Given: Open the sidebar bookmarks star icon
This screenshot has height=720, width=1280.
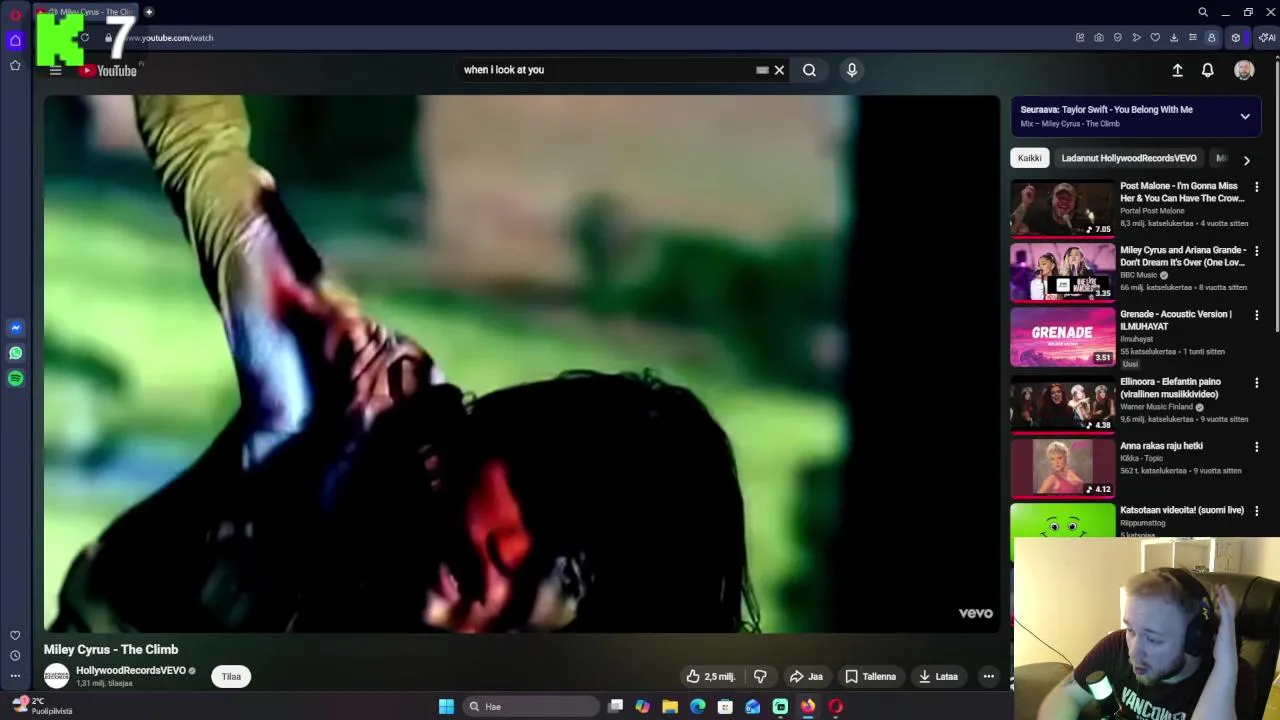Looking at the screenshot, I should pyautogui.click(x=15, y=66).
